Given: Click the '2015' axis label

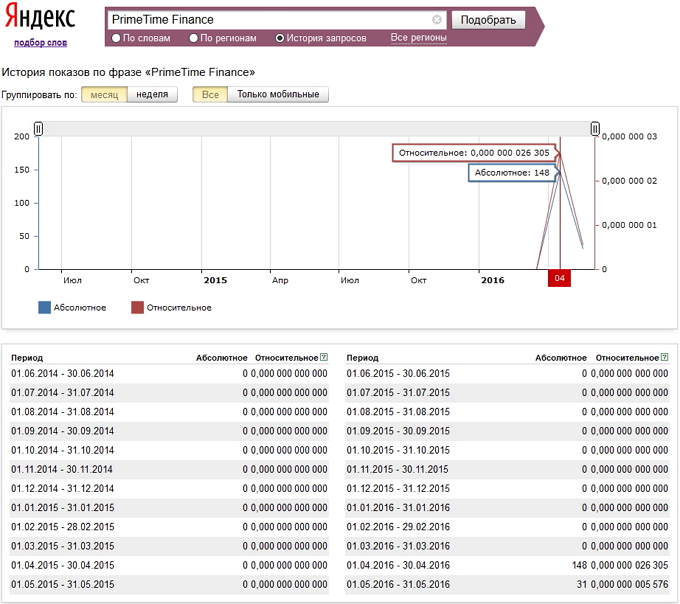Looking at the screenshot, I should click(x=215, y=280).
